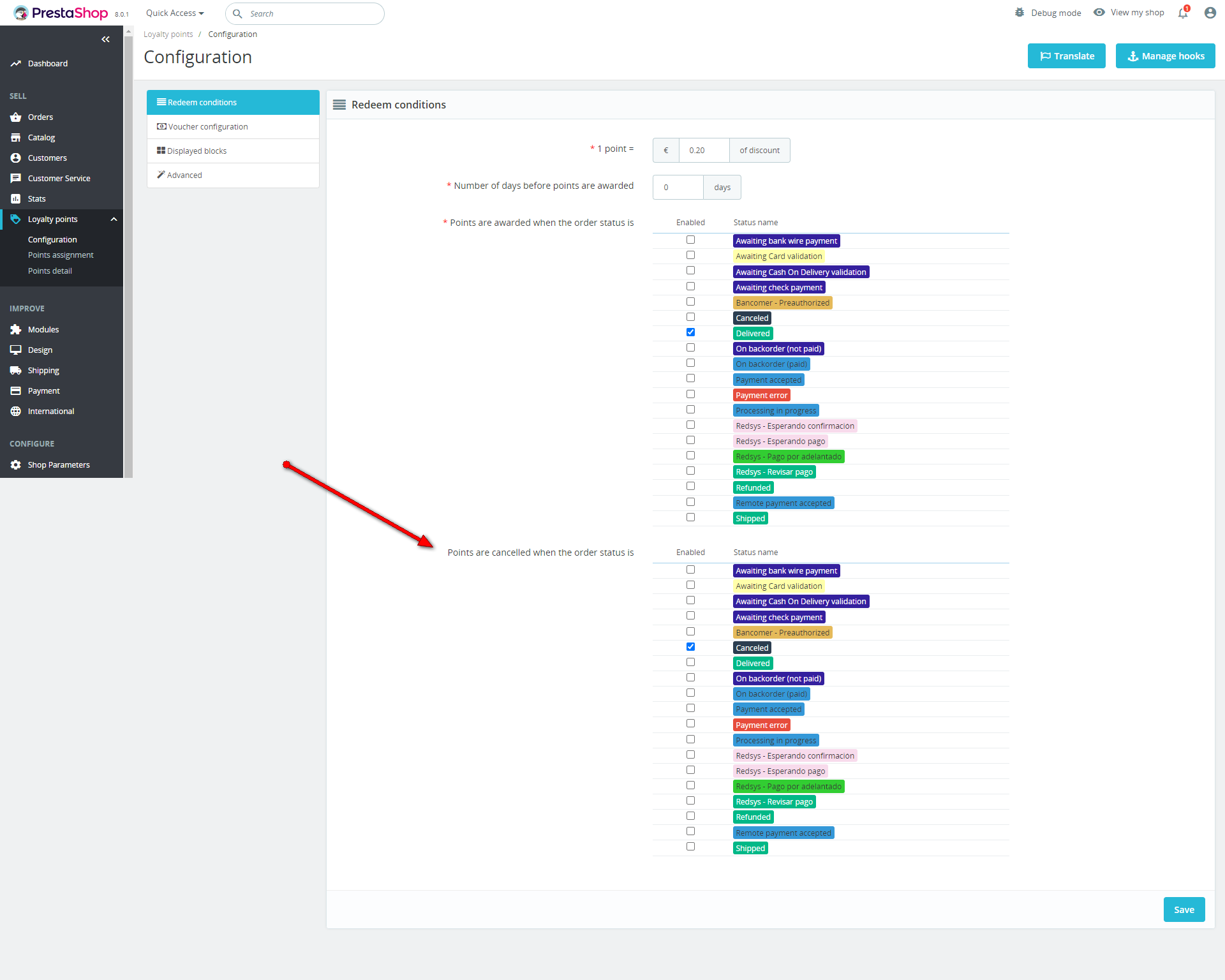This screenshot has height=980, width=1225.
Task: Click the Debug mode bug icon
Action: pyautogui.click(x=1020, y=13)
